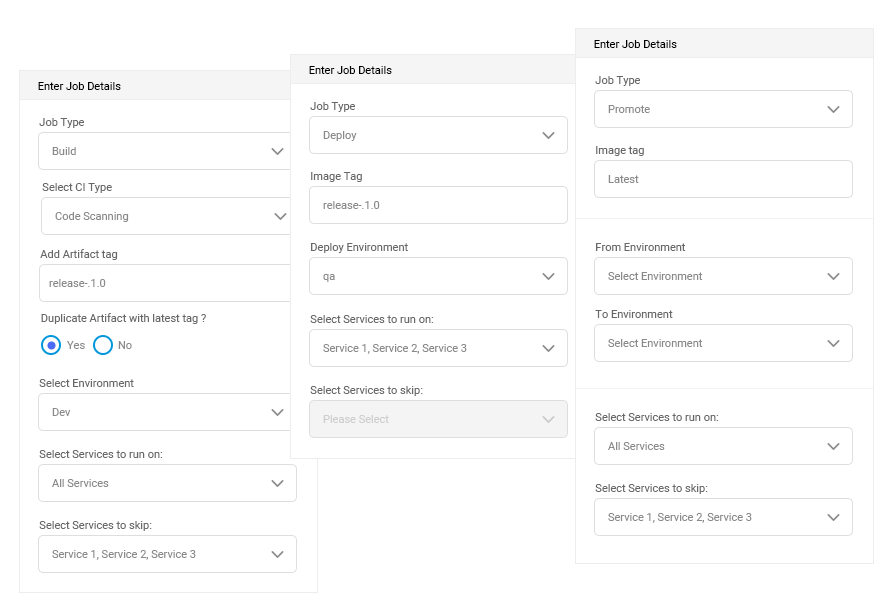Open the Deploy Job Type dropdown

point(438,135)
